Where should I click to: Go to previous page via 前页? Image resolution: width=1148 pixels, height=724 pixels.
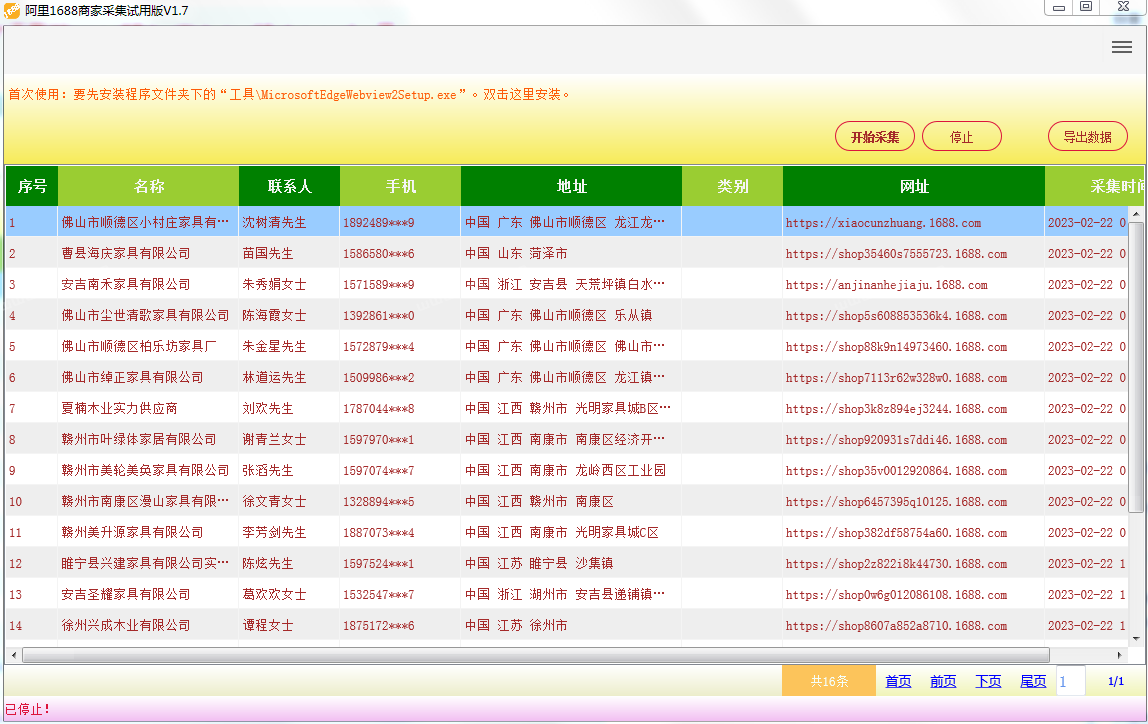[x=943, y=682]
